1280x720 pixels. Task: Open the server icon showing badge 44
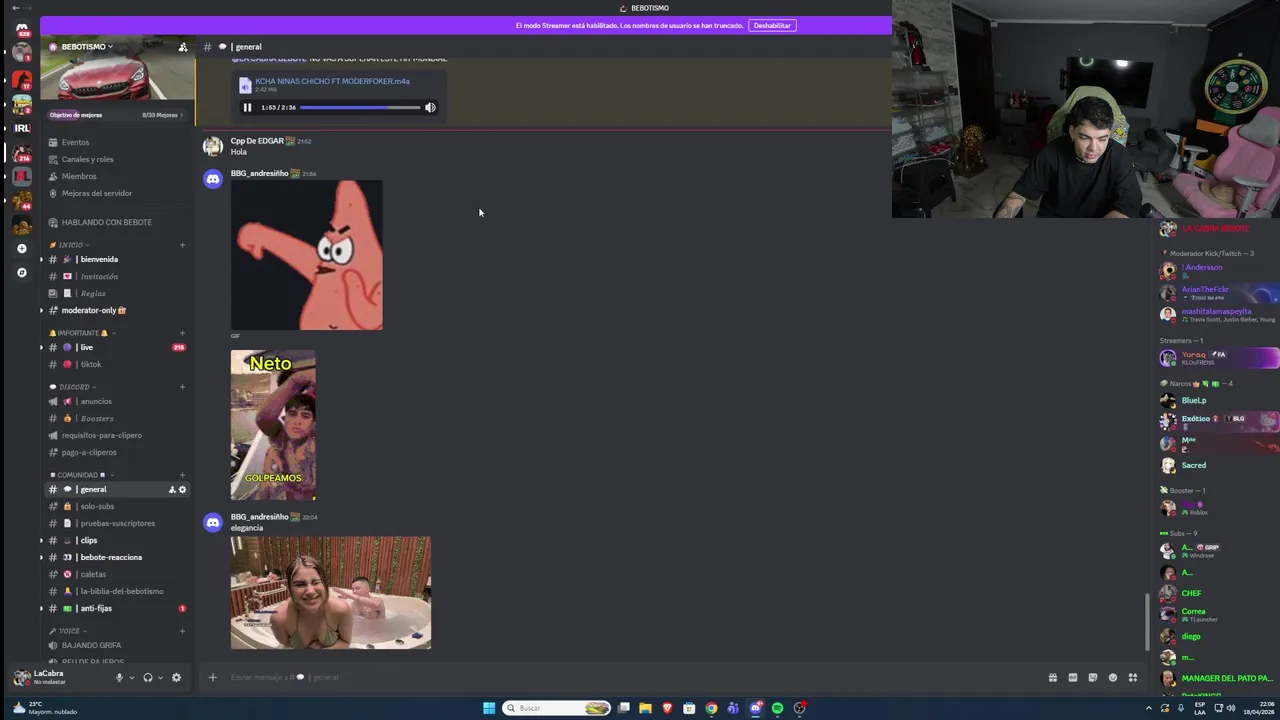(22, 201)
